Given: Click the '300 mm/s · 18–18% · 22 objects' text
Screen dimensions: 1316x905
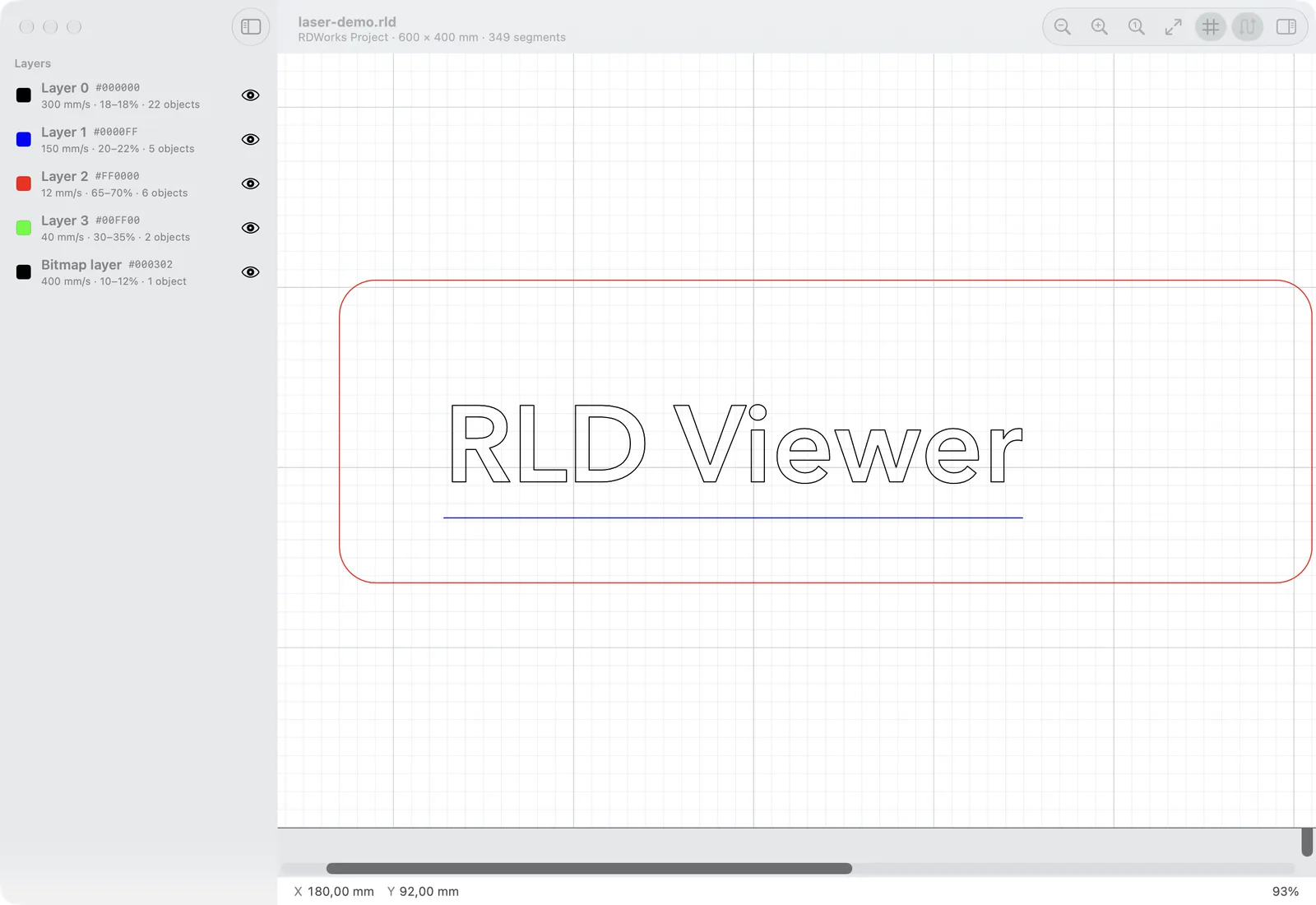Looking at the screenshot, I should (121, 104).
